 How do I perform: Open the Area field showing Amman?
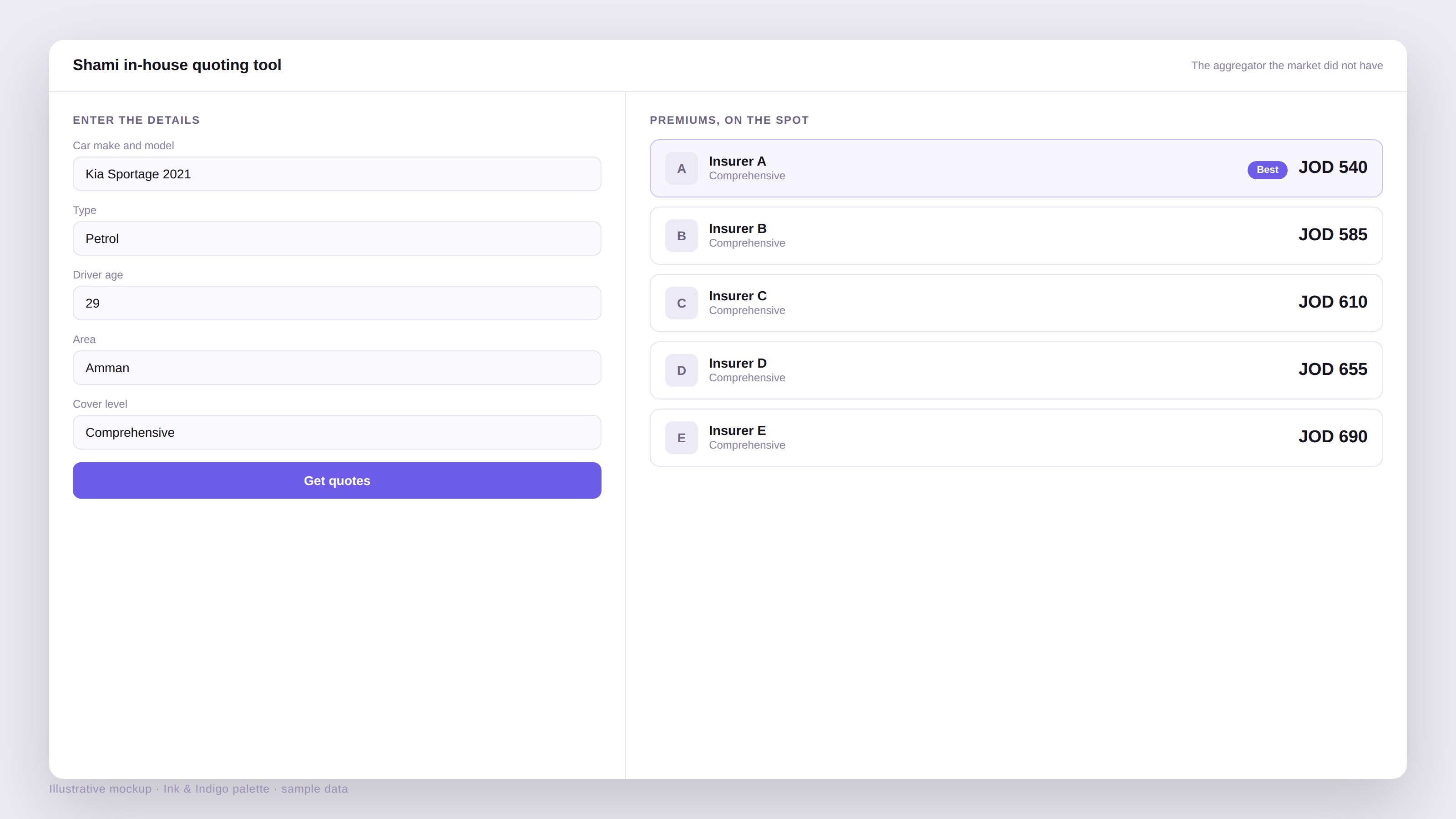[x=337, y=368]
